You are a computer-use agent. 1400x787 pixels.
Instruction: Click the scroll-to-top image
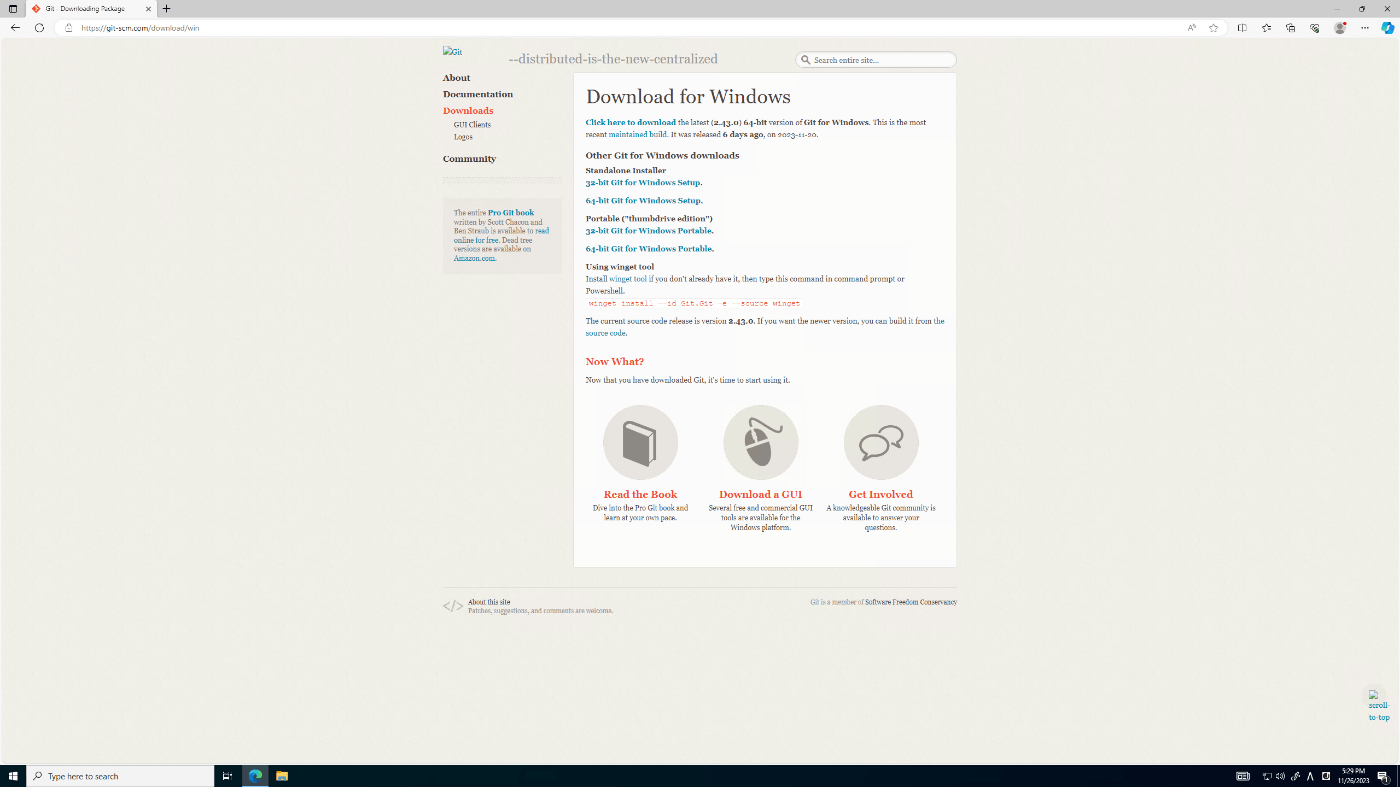click(x=1378, y=706)
